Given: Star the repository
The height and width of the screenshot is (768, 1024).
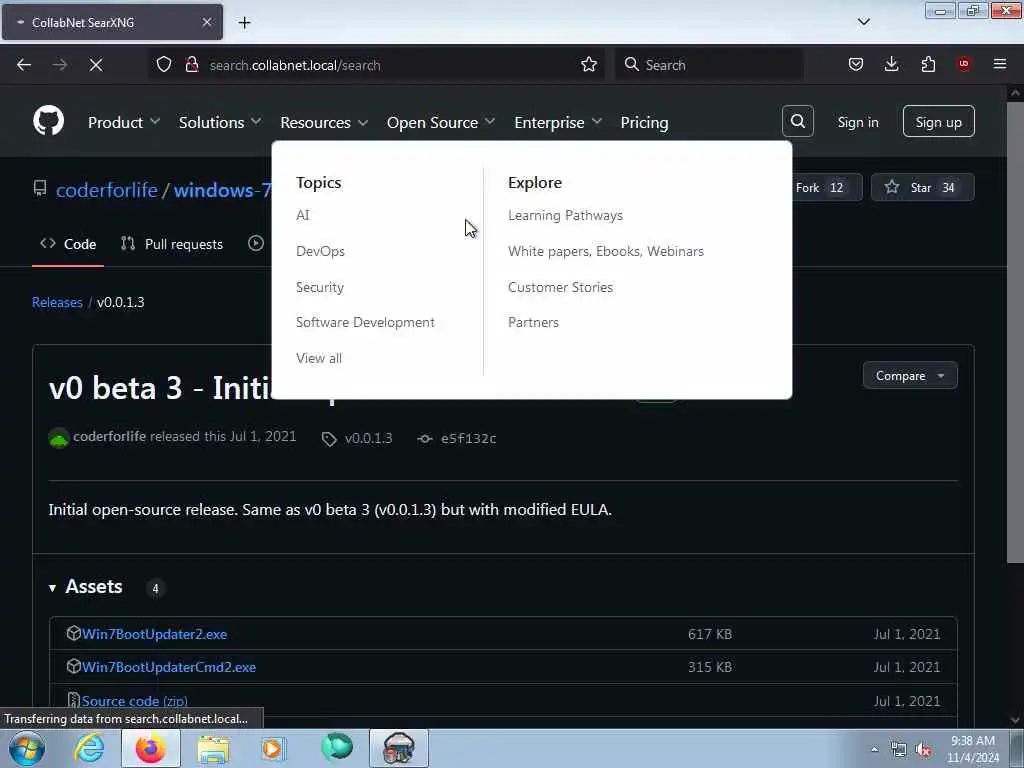Looking at the screenshot, I should [922, 187].
